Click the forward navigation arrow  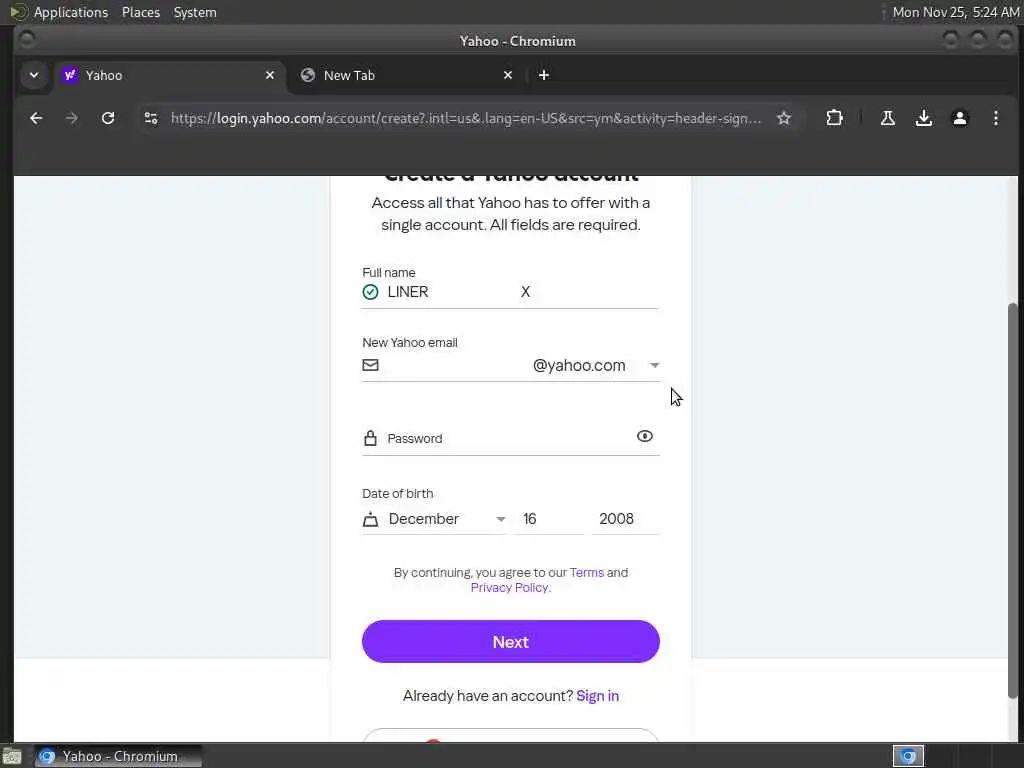(x=72, y=118)
